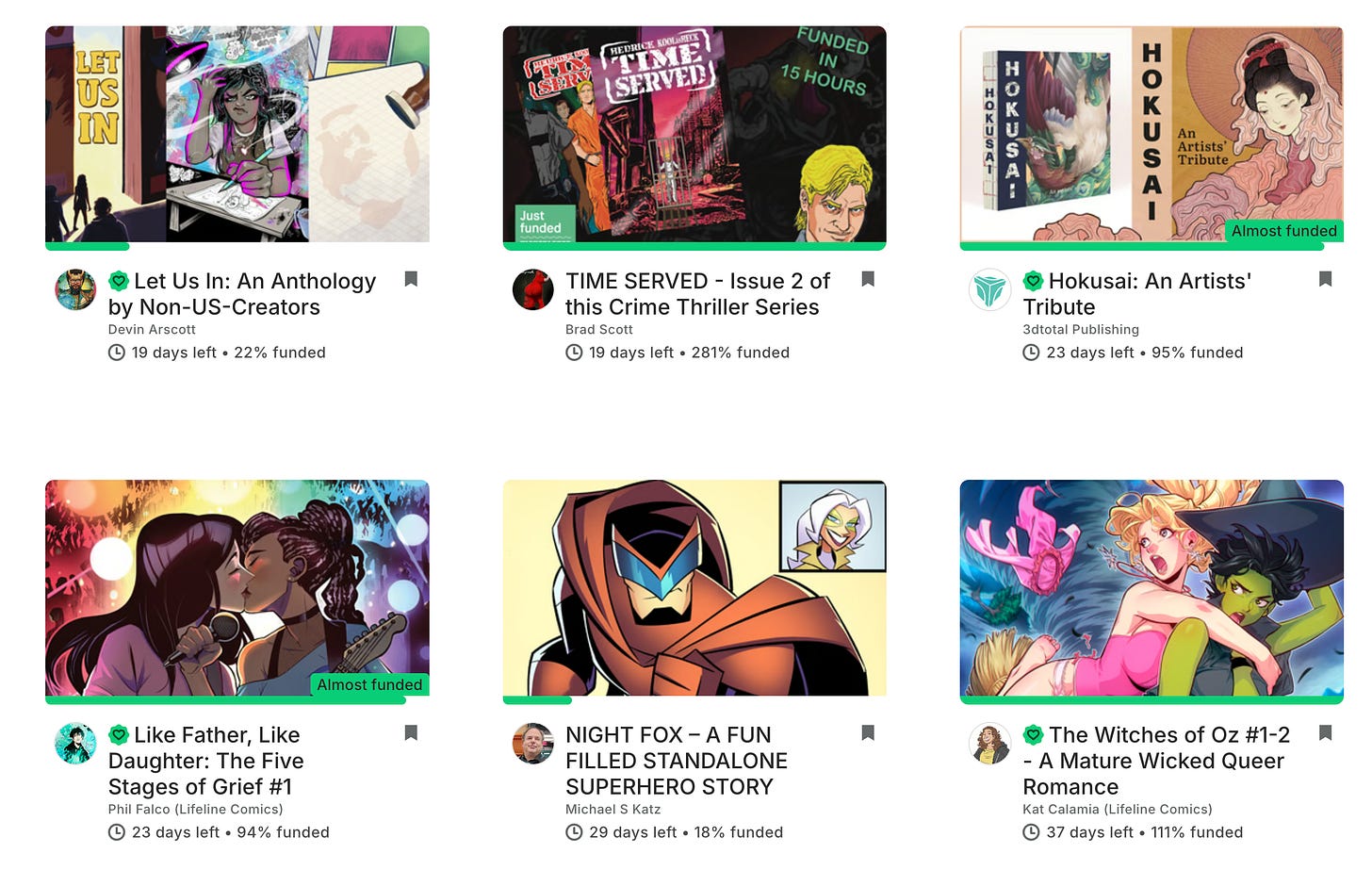Bookmark The Witches of Oz project
This screenshot has width=1372, height=870.
pyautogui.click(x=1325, y=732)
